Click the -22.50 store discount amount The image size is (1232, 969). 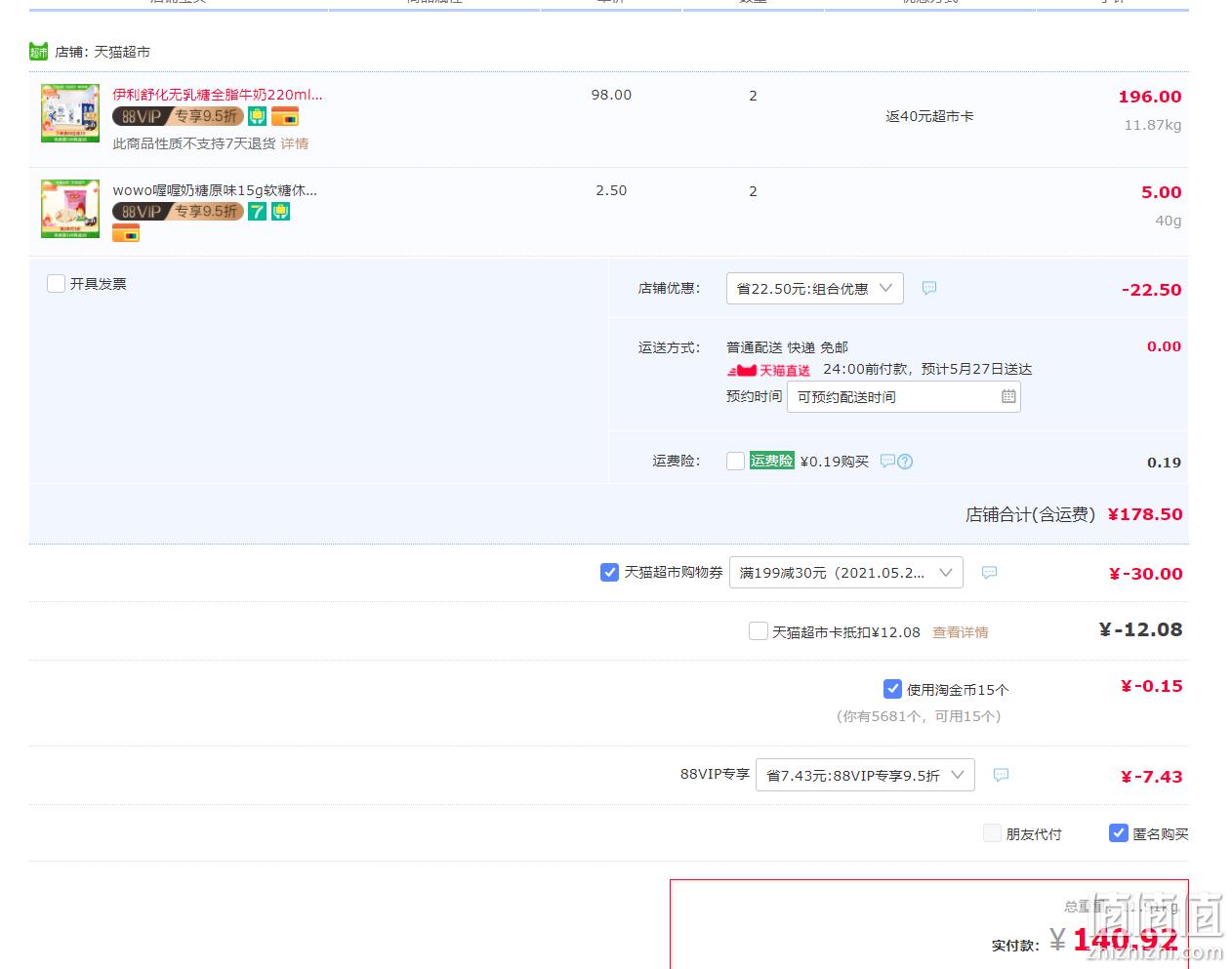click(1152, 290)
